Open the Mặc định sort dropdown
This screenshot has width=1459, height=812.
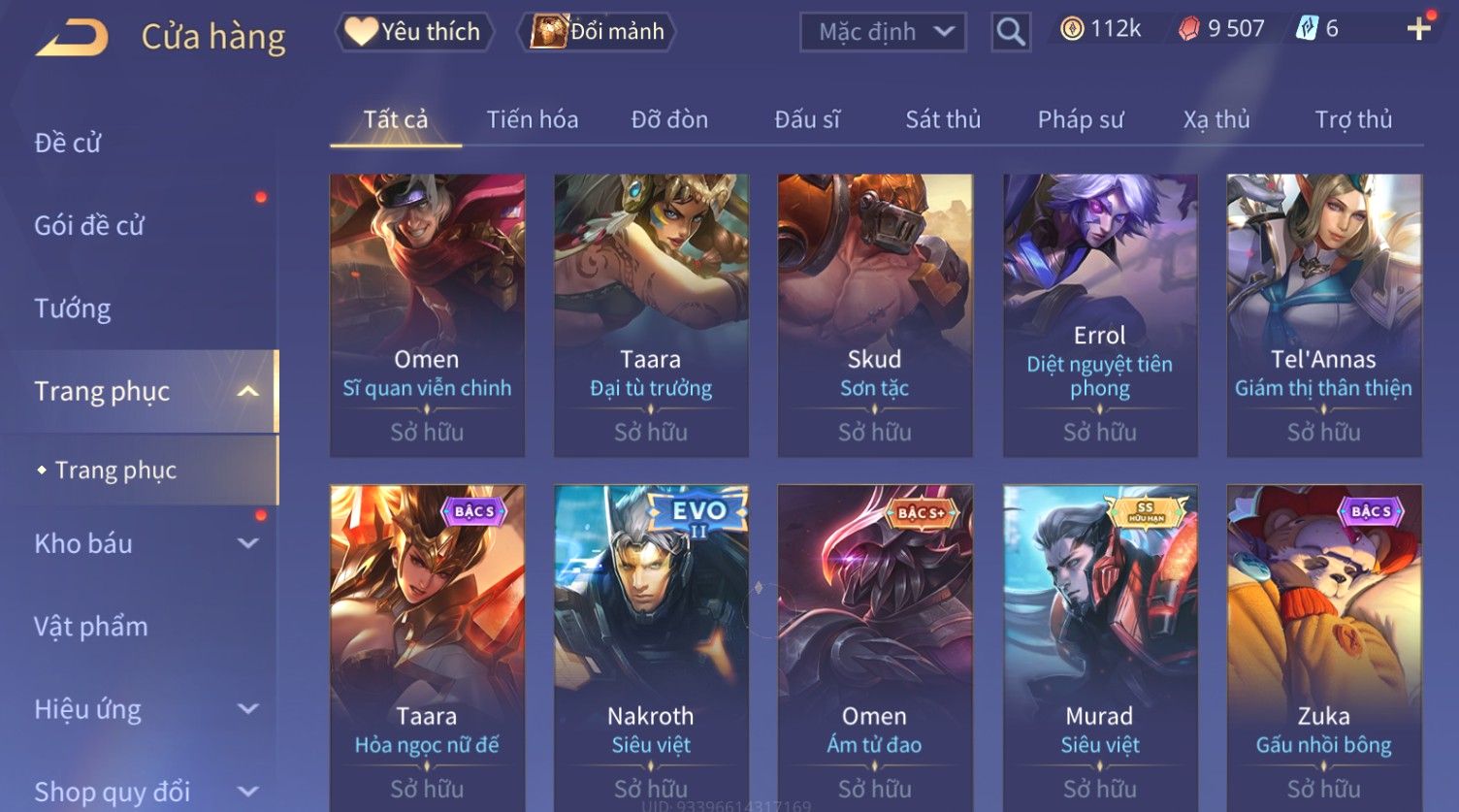pos(883,32)
